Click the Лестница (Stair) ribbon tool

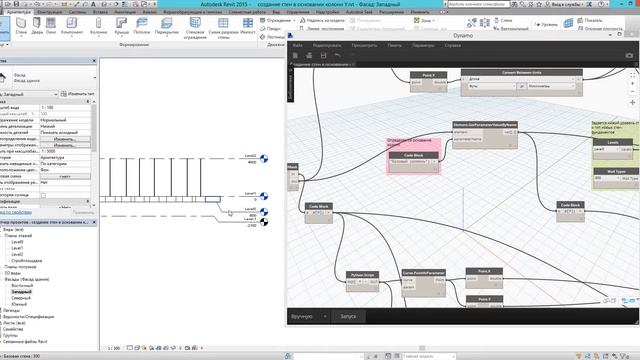272,37
